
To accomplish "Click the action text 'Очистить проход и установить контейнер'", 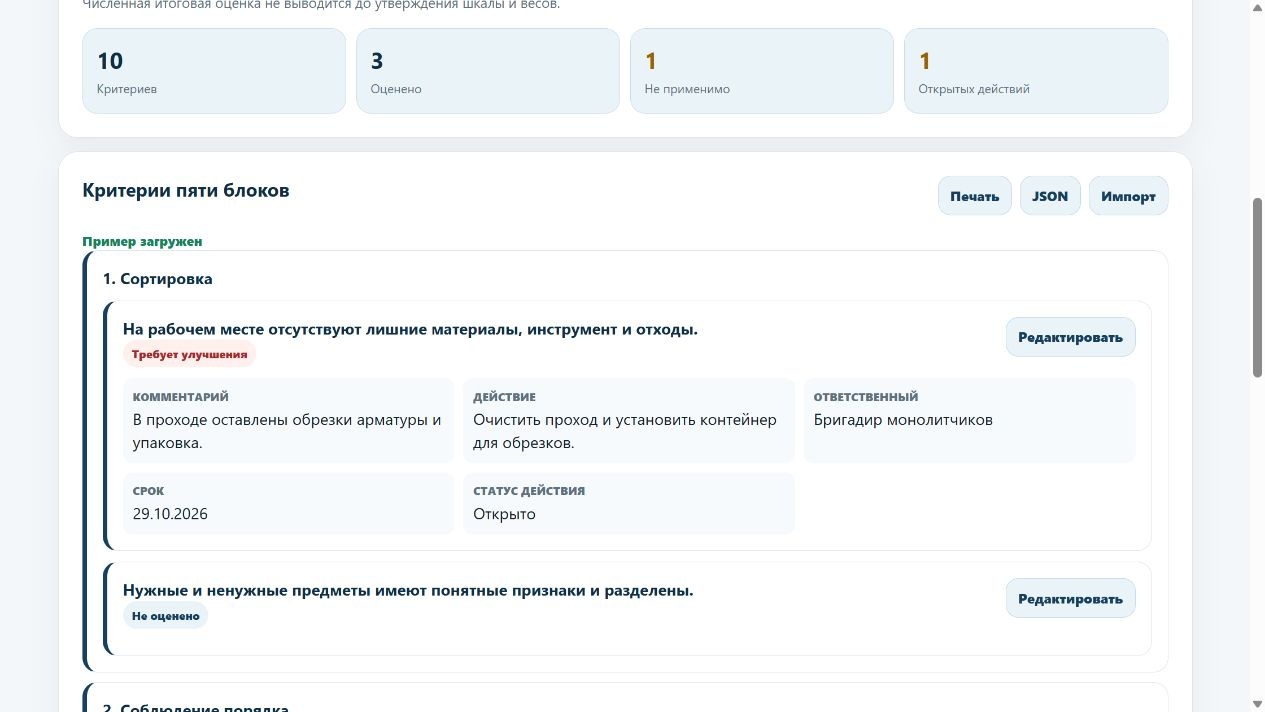I will click(625, 431).
